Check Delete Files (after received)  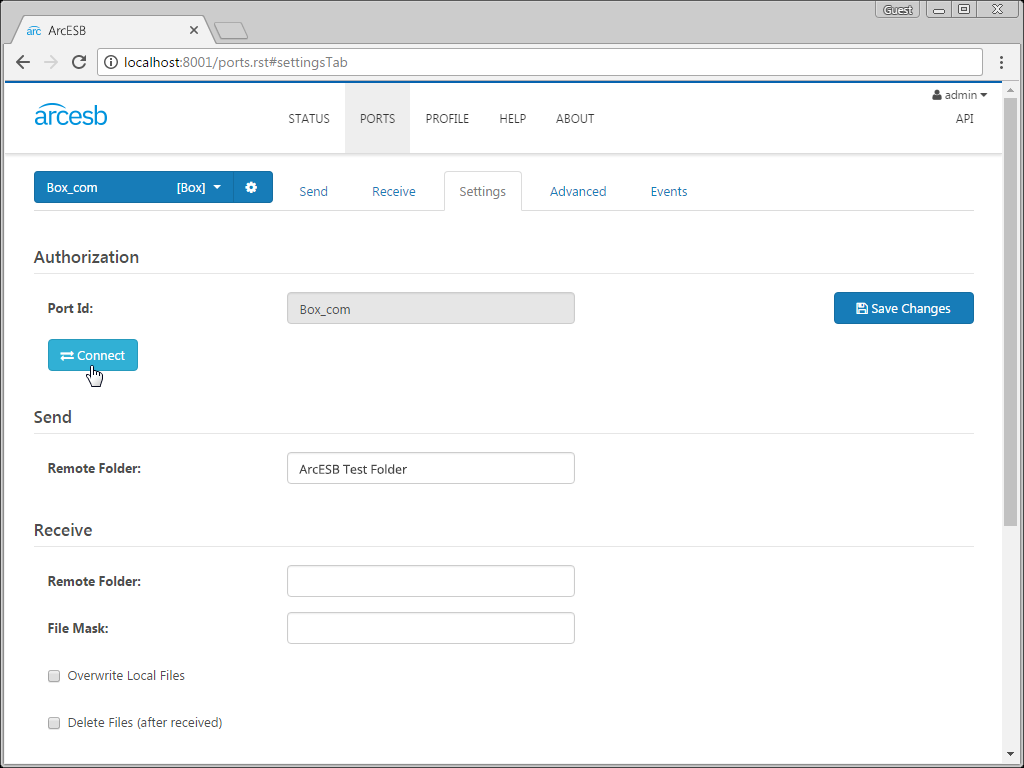pyautogui.click(x=54, y=723)
